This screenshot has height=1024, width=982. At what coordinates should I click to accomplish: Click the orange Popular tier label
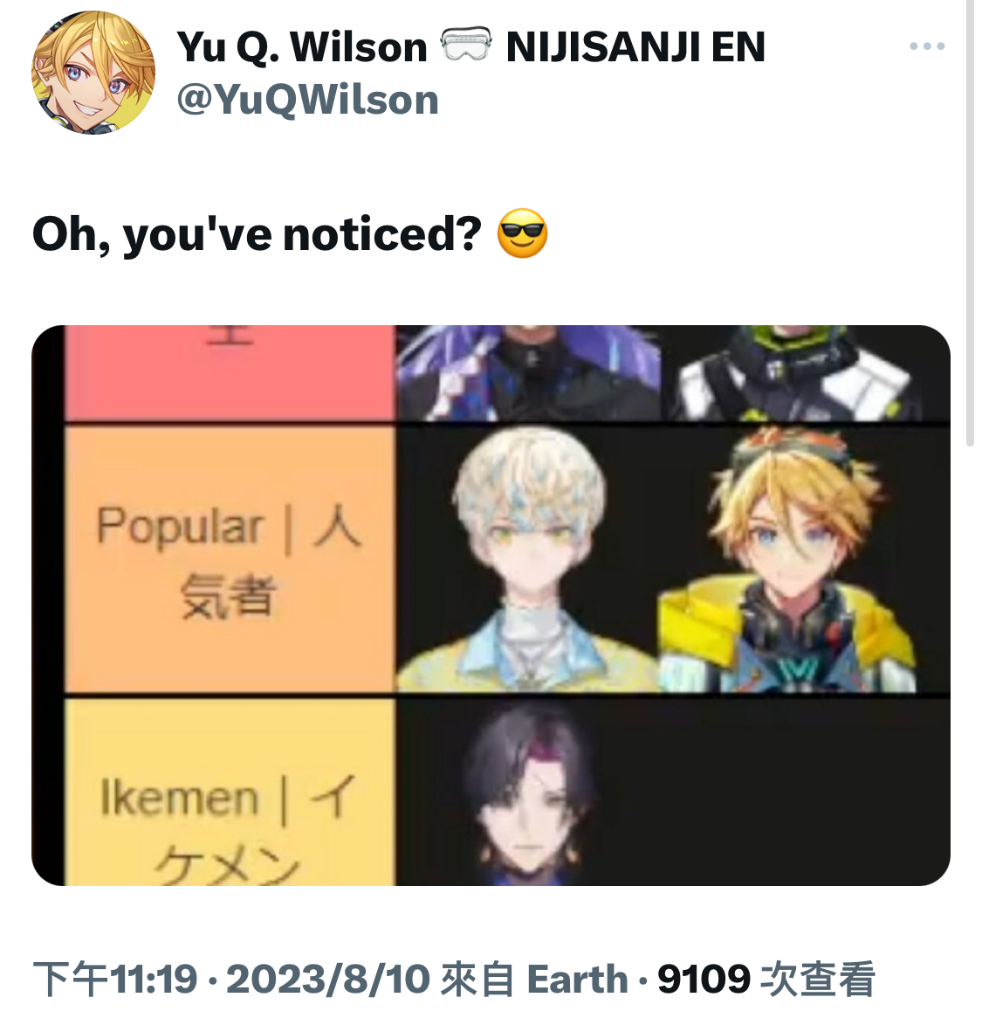(230, 559)
